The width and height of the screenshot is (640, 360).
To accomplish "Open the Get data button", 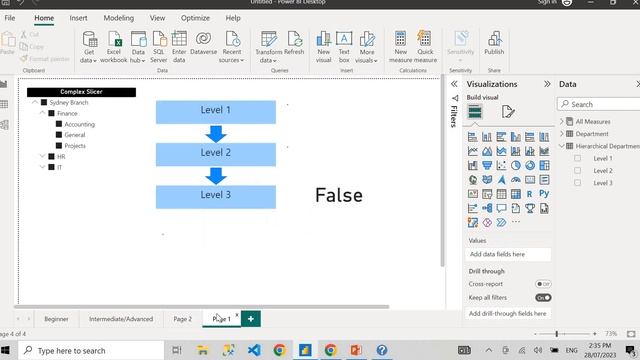I will point(89,47).
